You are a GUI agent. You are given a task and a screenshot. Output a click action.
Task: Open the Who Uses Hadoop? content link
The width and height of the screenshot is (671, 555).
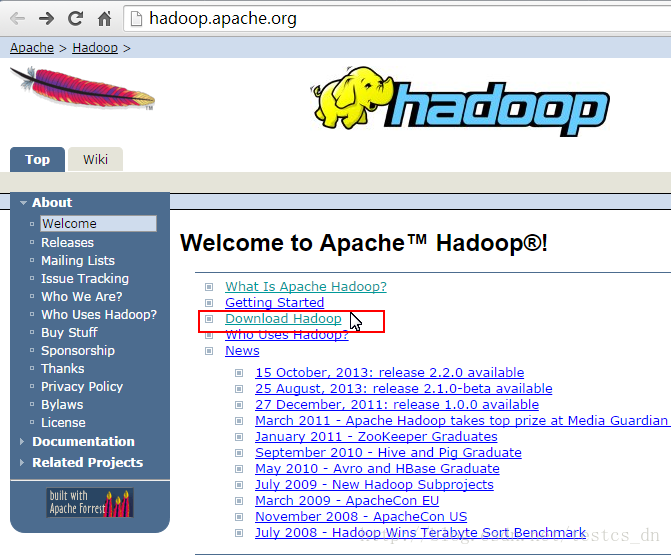click(x=287, y=335)
